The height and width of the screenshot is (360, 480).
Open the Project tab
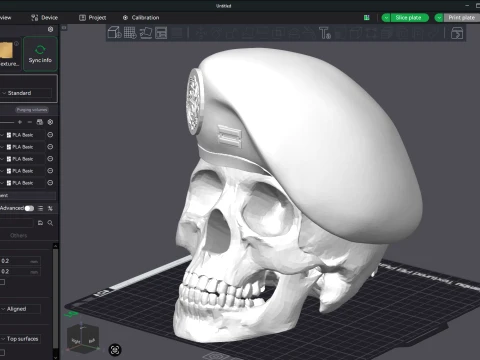pos(93,18)
